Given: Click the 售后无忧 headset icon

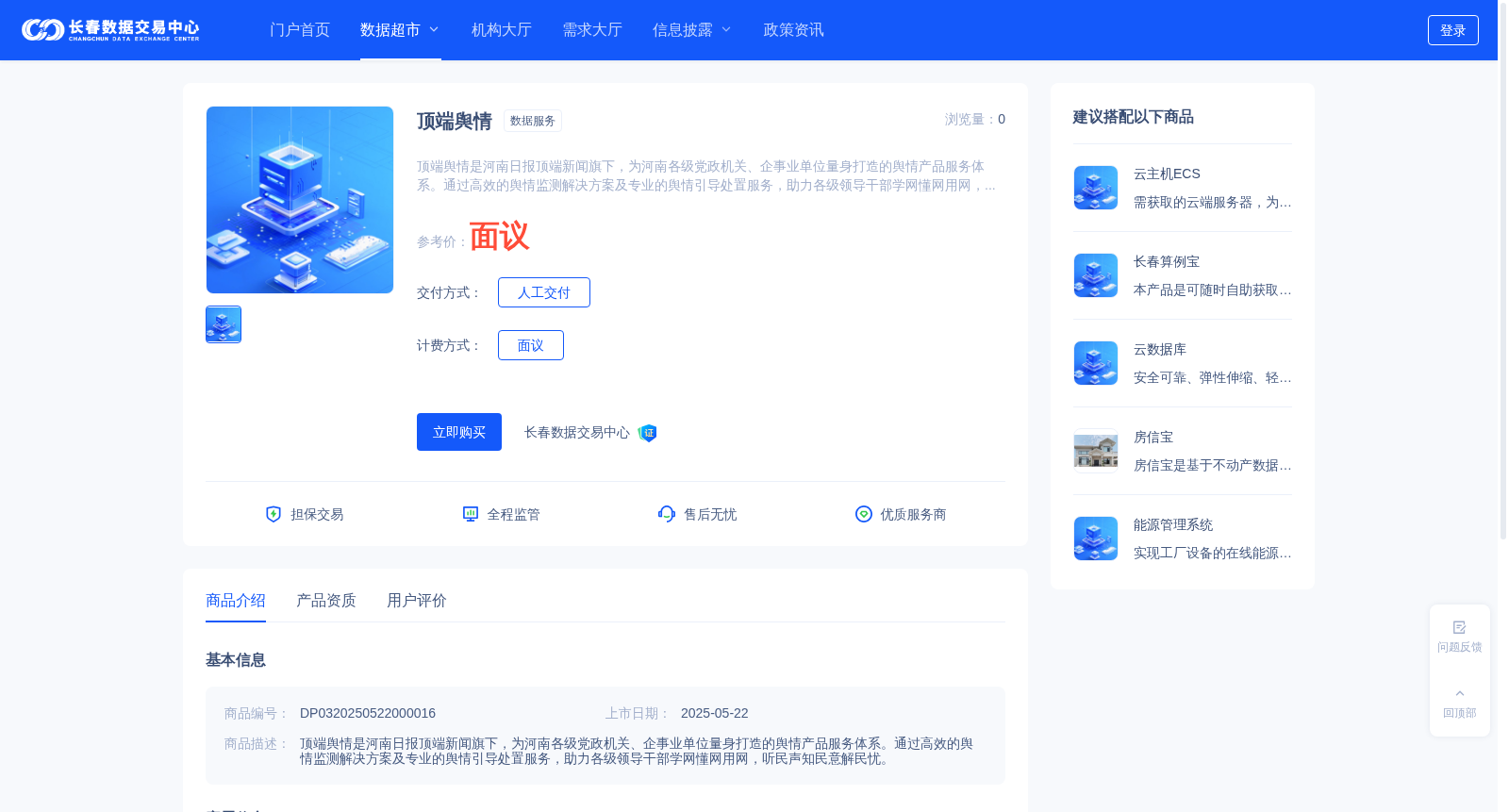Looking at the screenshot, I should 667,514.
